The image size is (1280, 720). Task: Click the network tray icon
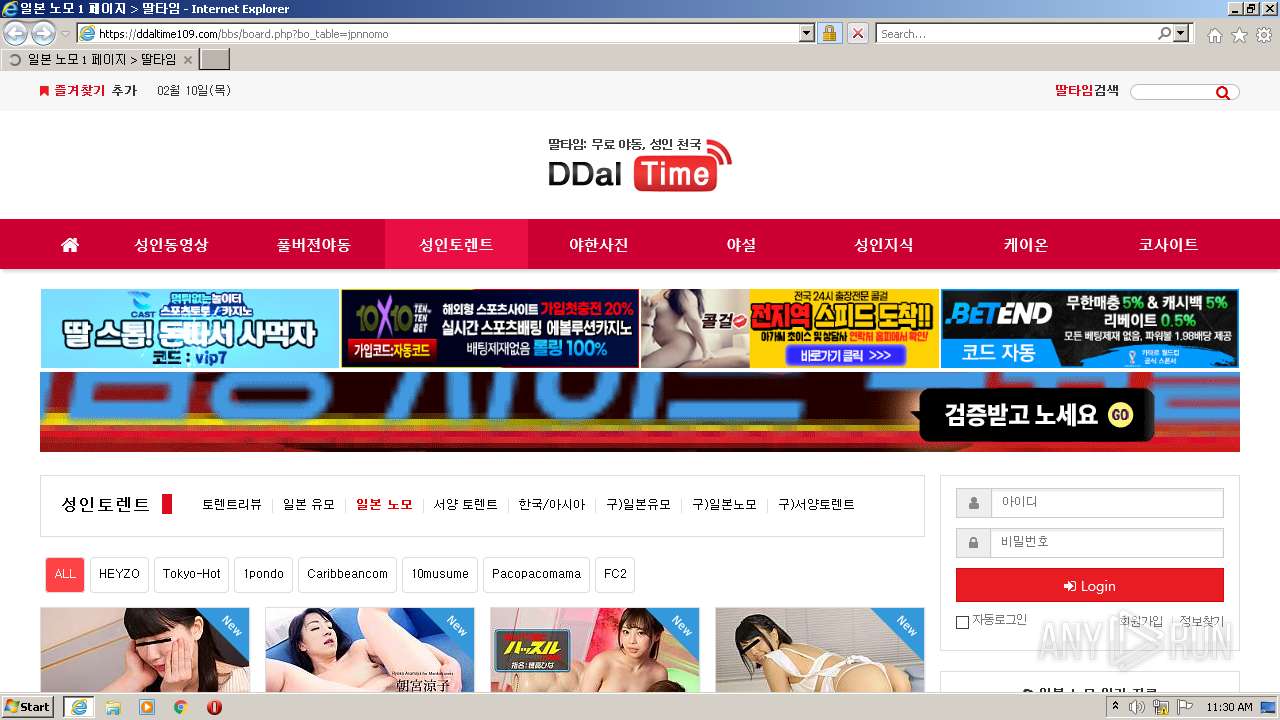(1161, 707)
